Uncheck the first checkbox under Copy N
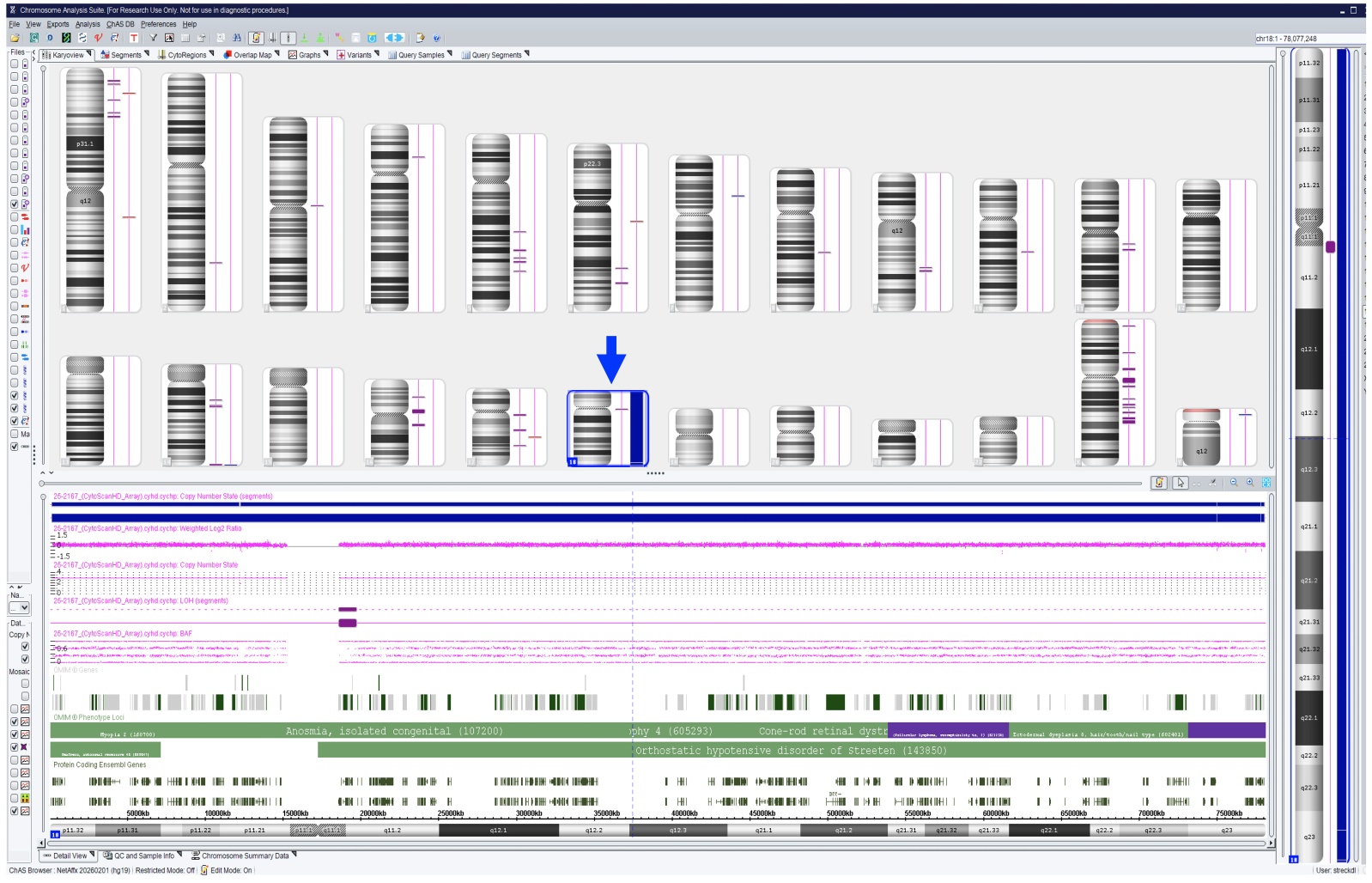 (x=25, y=646)
